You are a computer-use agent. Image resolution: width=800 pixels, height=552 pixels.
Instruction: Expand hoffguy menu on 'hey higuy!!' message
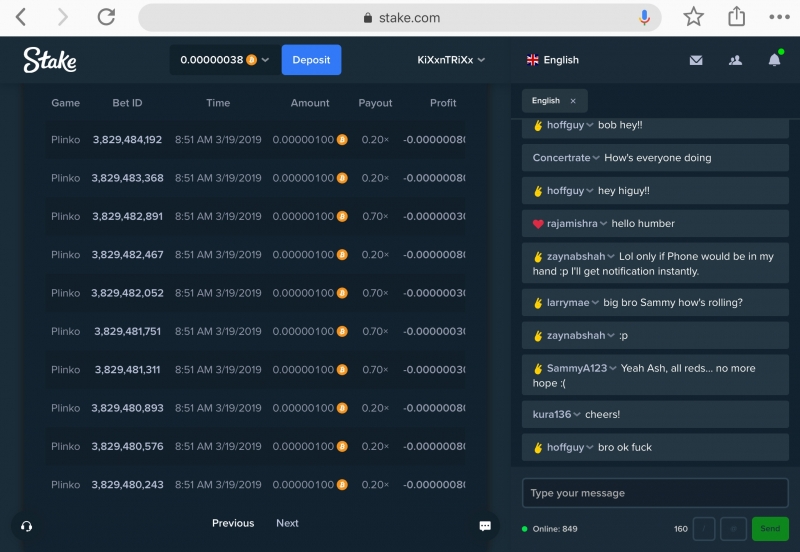(x=590, y=191)
